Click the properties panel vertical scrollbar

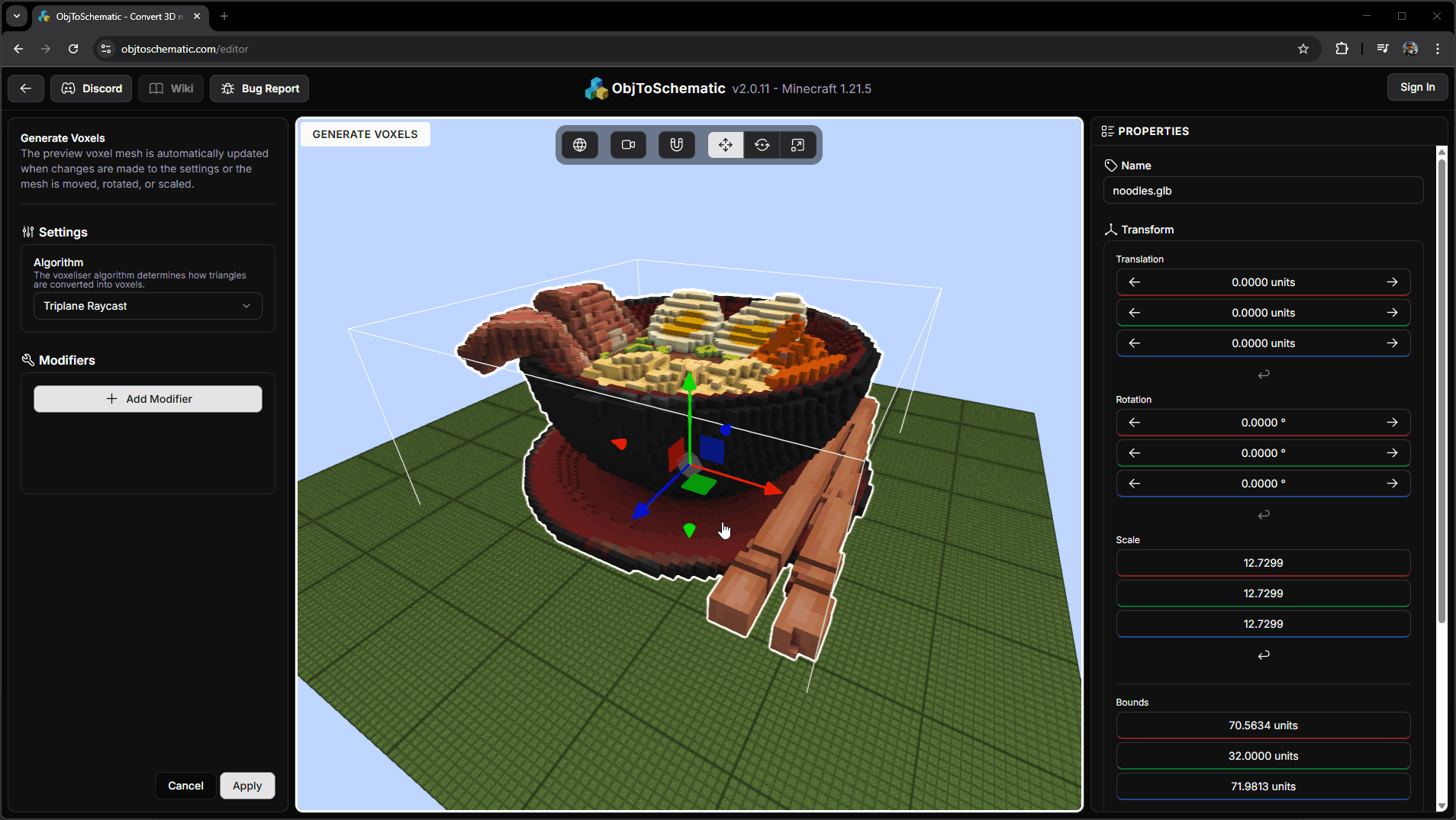click(1442, 391)
